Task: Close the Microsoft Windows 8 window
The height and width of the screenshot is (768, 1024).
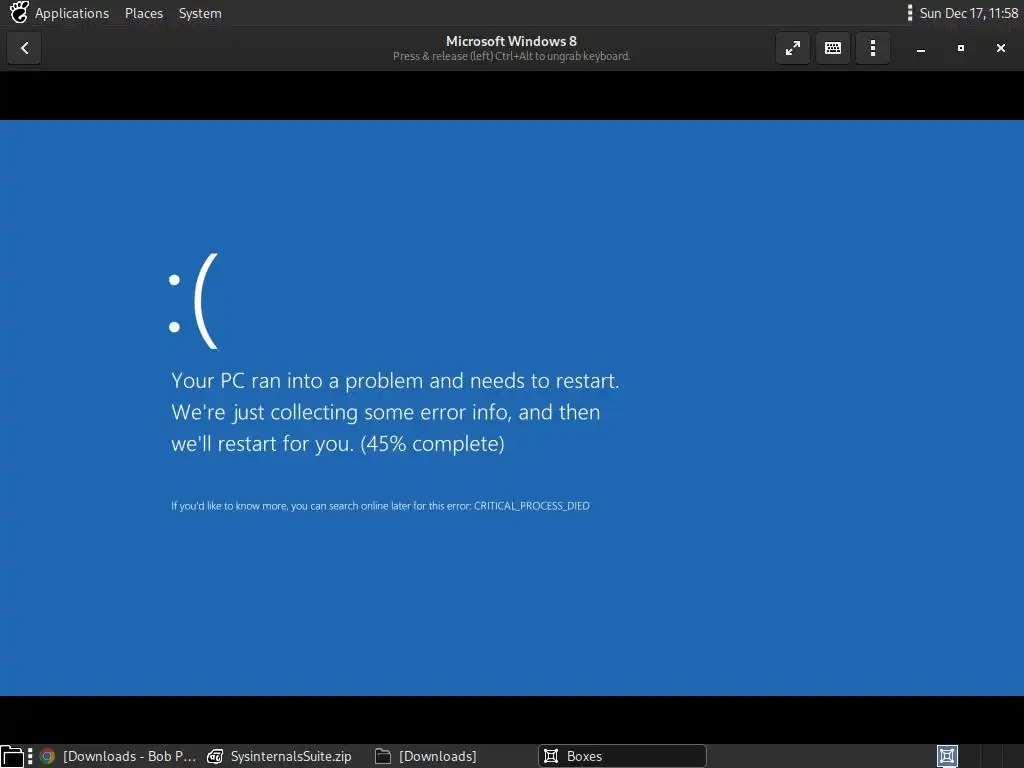Action: coord(1000,48)
